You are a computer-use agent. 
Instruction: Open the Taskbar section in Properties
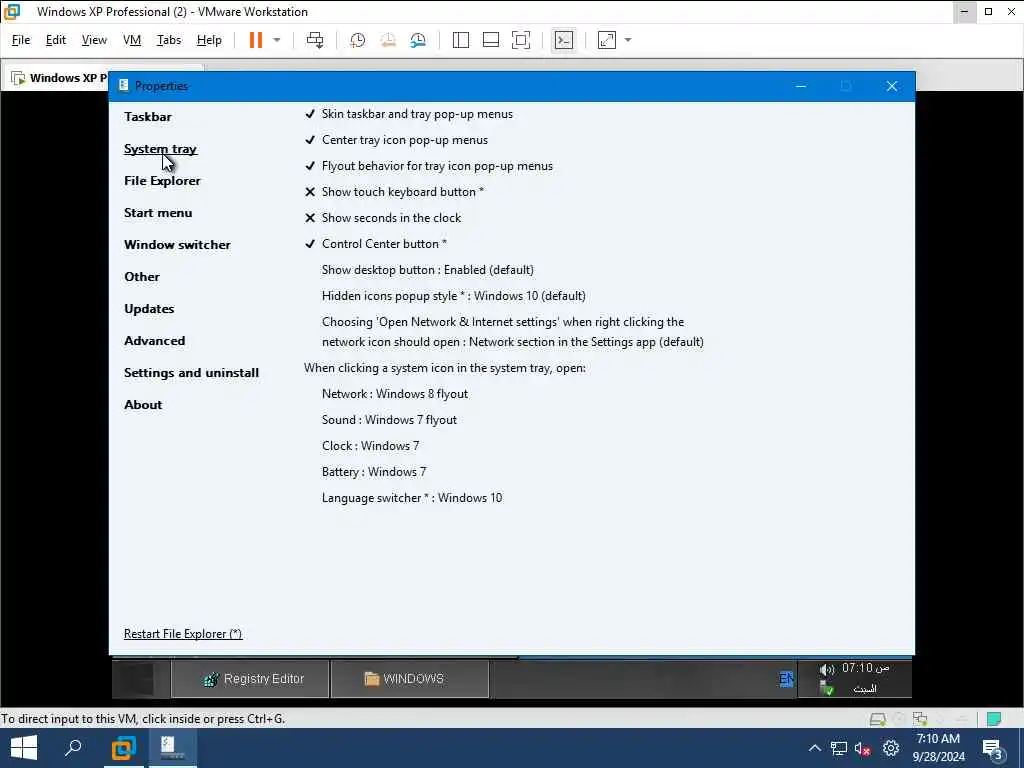[148, 117]
